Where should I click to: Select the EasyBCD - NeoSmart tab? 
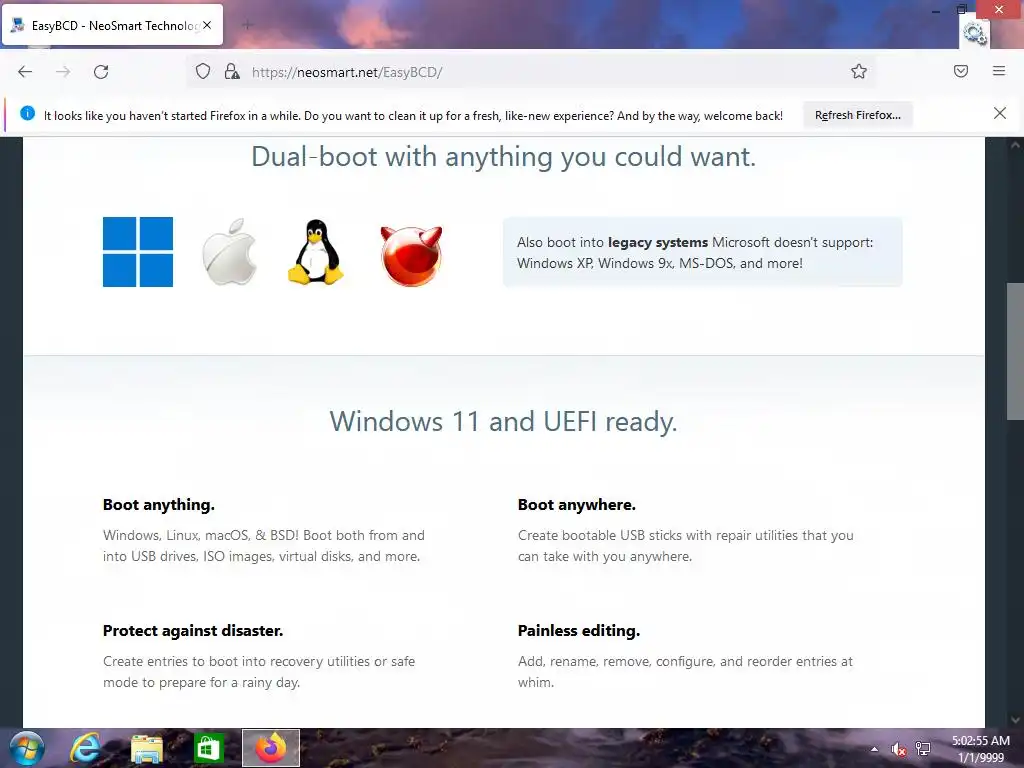point(112,25)
